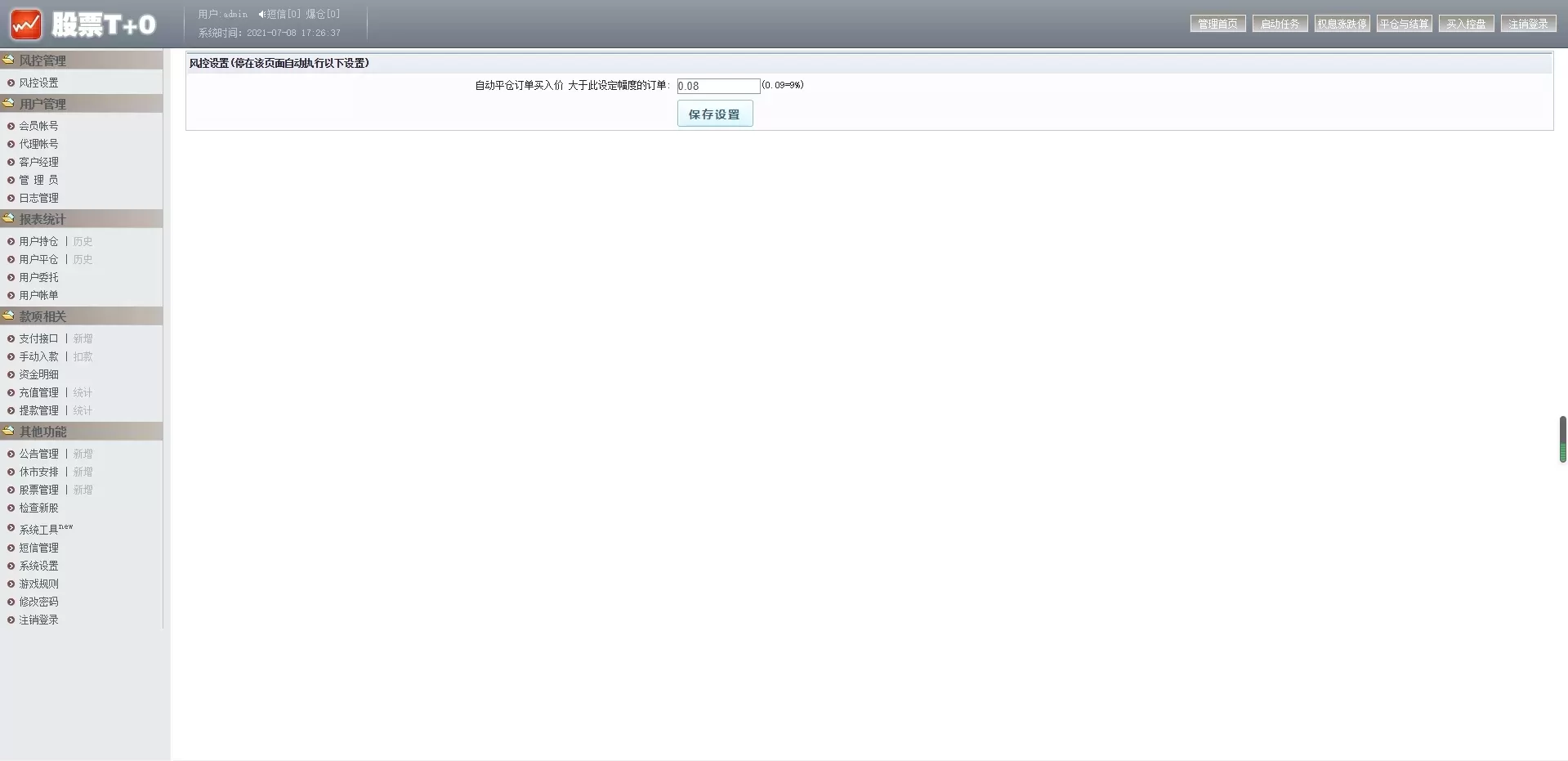Viewport: 1568px width, 761px height.
Task: Click the vertical scrollbar thumb at right edge
Action: point(1562,439)
